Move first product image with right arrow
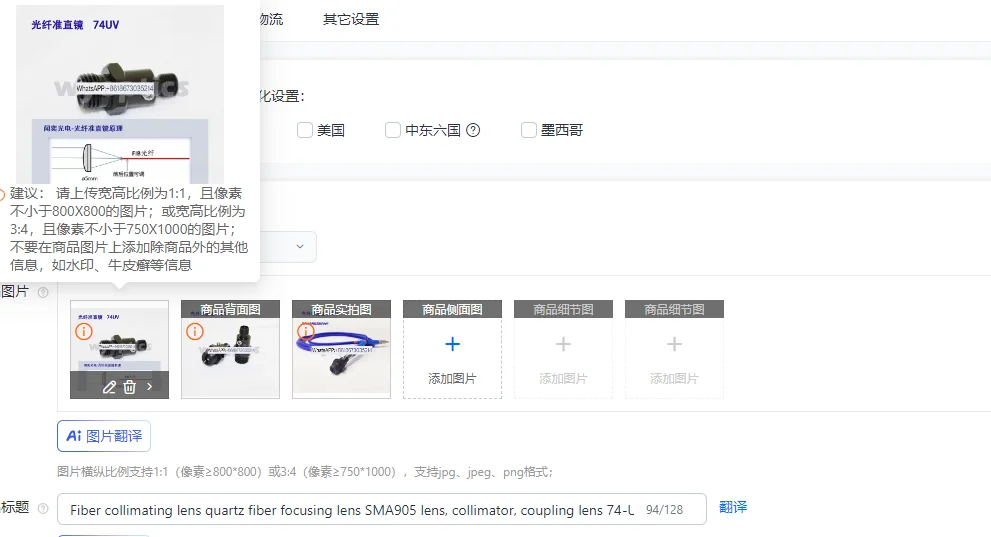 pyautogui.click(x=150, y=387)
